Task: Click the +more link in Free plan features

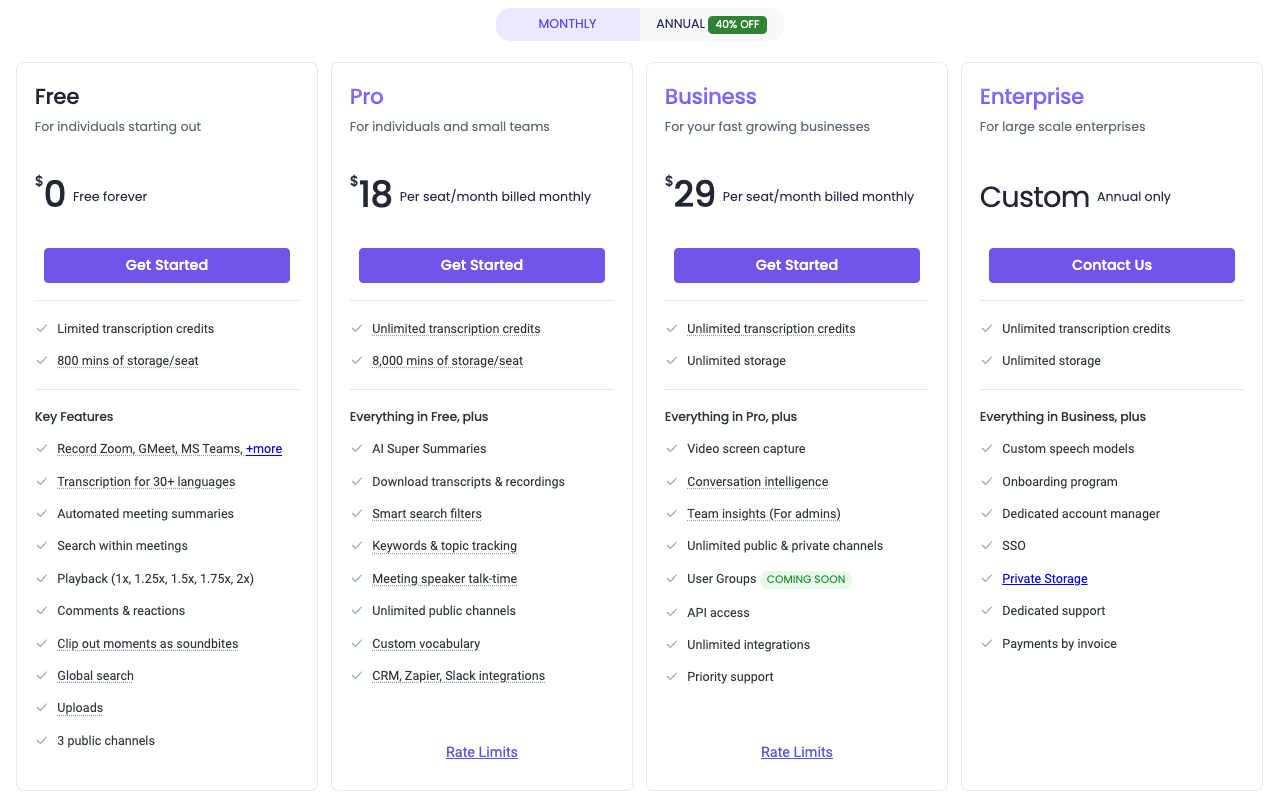Action: 263,448
